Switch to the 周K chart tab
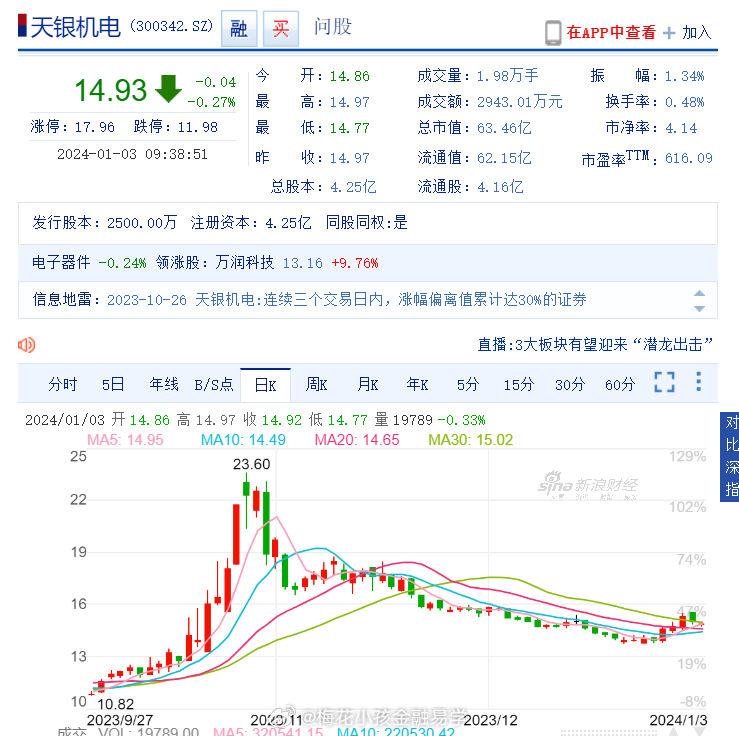Image resolution: width=739 pixels, height=736 pixels. [316, 384]
